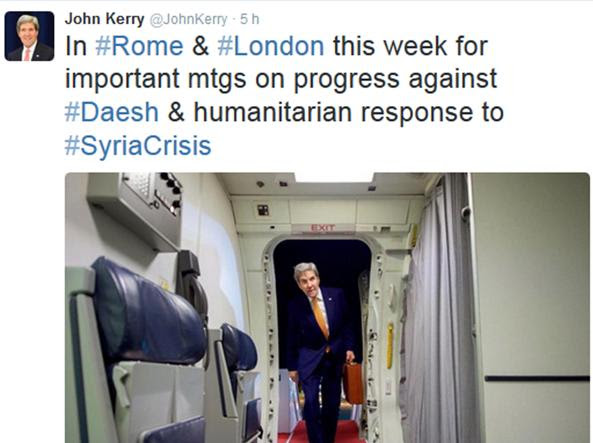Image resolution: width=593 pixels, height=443 pixels.
Task: Open the @JohnKerry handle link
Action: 189,19
